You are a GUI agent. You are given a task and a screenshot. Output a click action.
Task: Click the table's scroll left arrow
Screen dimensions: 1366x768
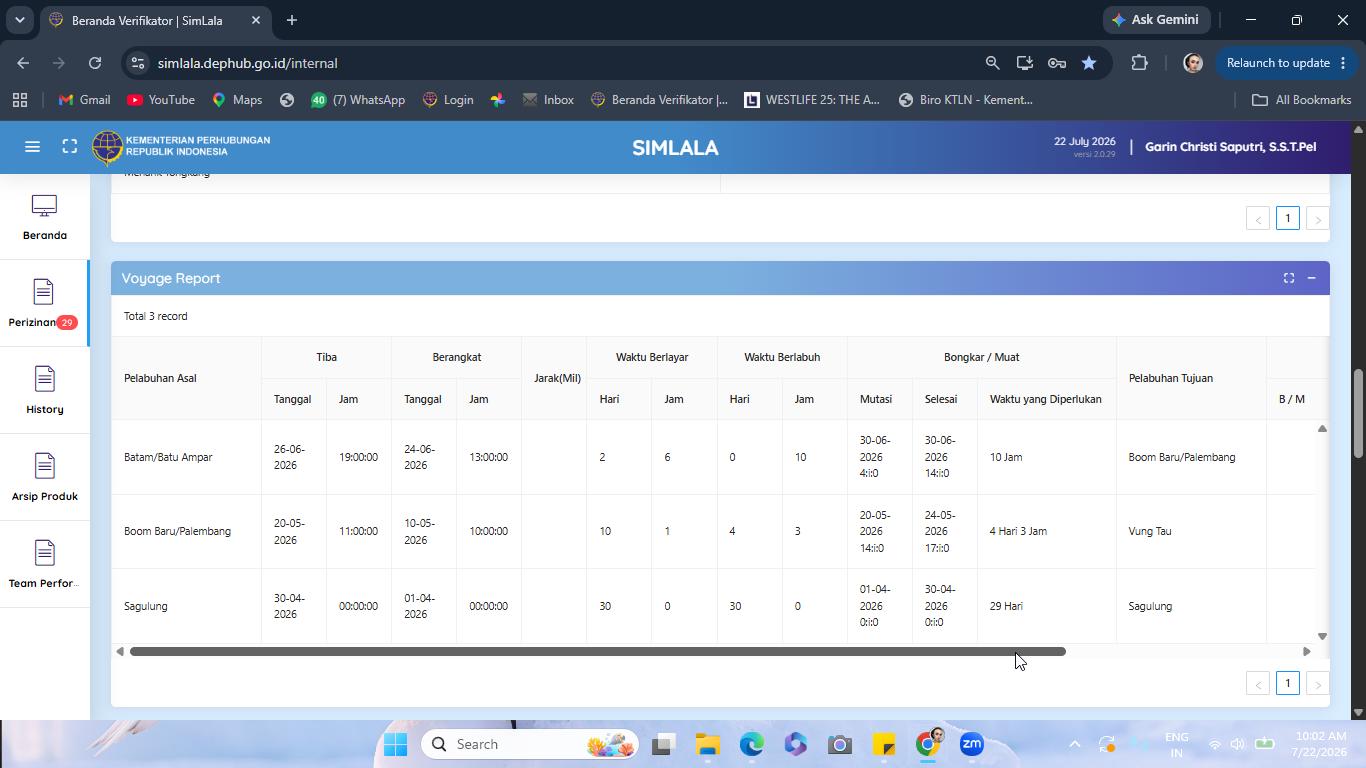click(120, 652)
